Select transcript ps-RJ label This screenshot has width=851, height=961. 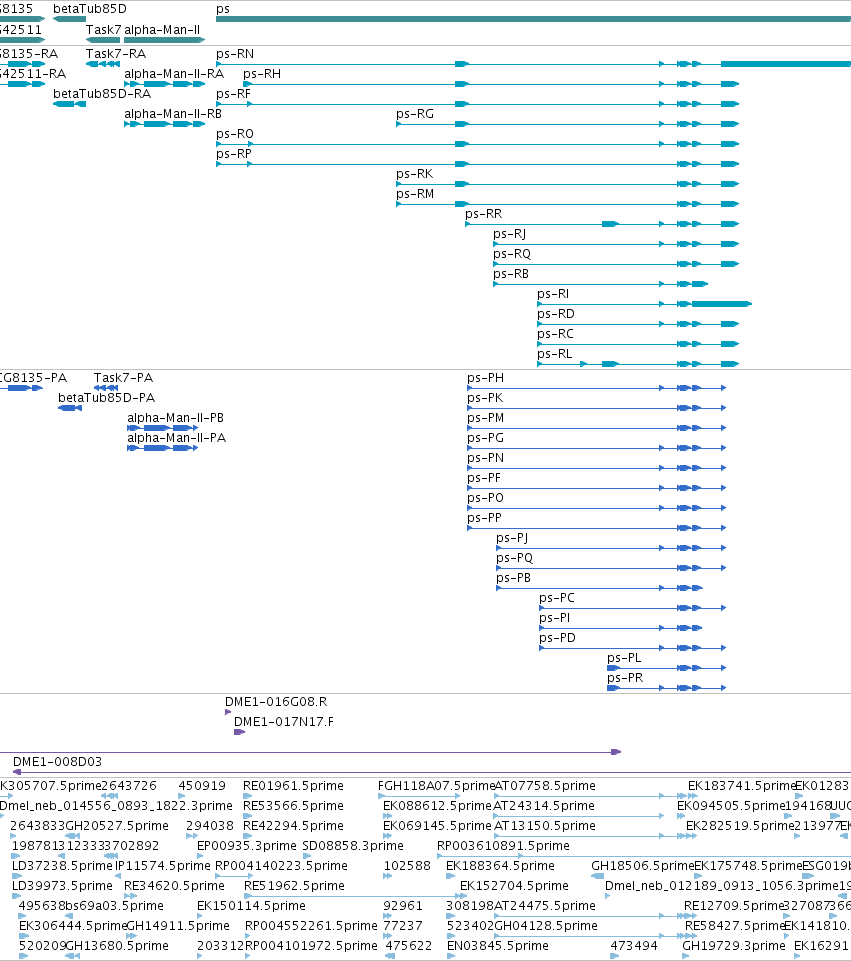[x=510, y=234]
